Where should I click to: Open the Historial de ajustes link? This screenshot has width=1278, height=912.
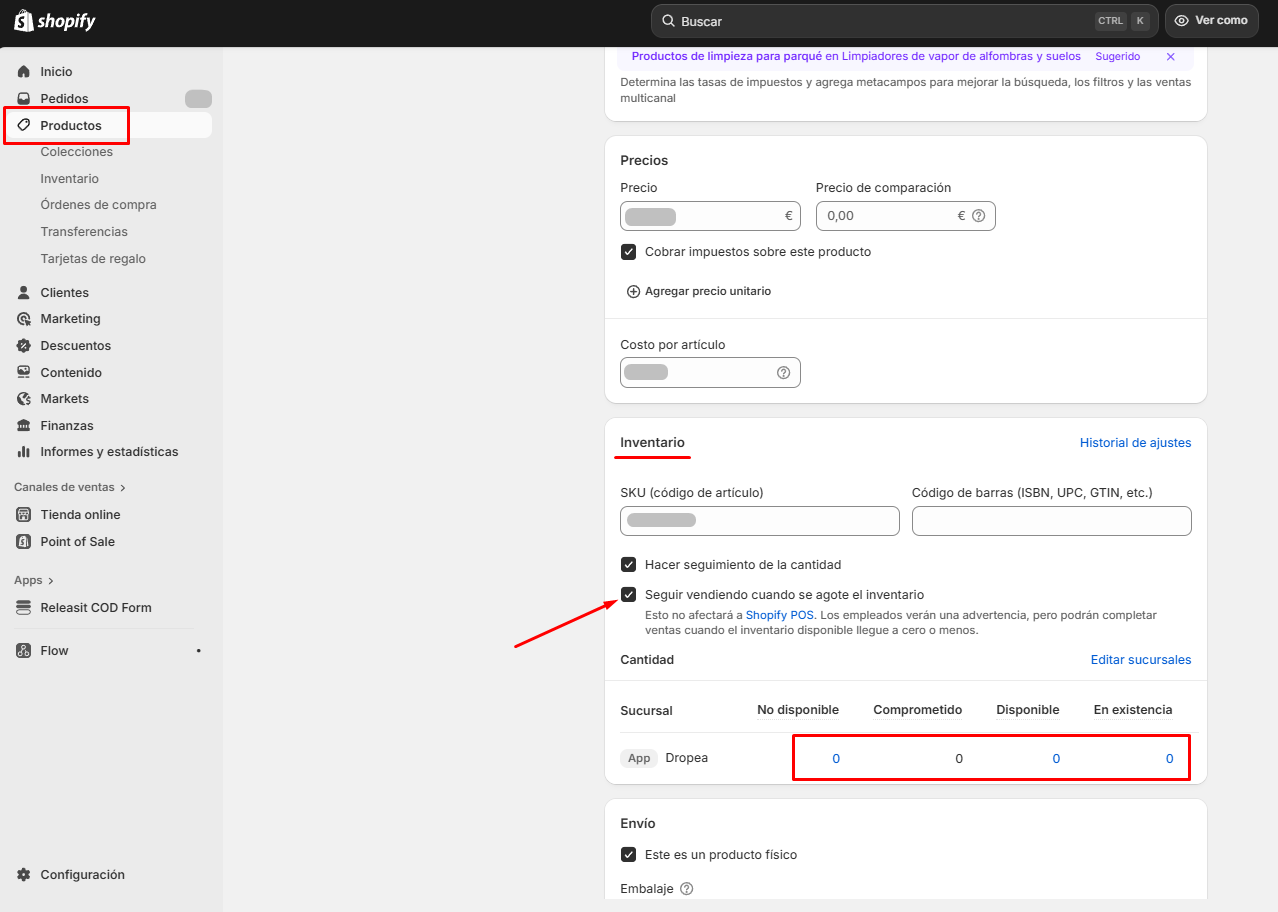[x=1135, y=443]
